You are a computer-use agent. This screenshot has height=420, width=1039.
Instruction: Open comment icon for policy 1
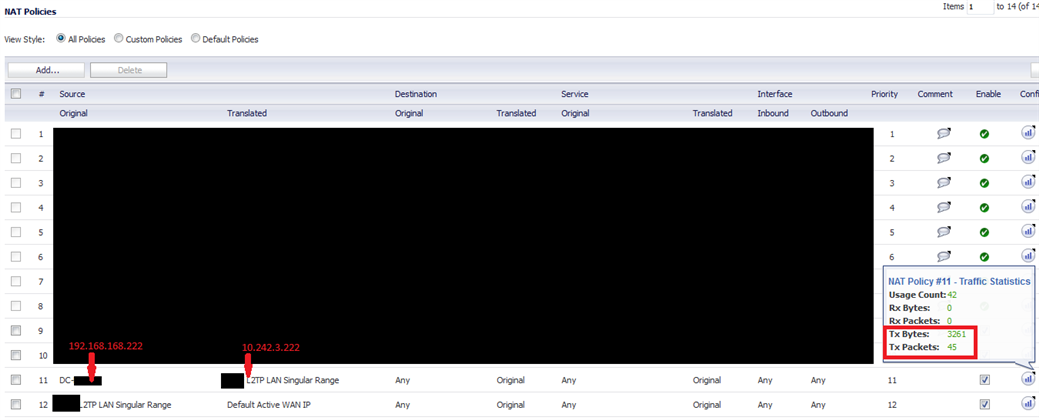(x=944, y=134)
